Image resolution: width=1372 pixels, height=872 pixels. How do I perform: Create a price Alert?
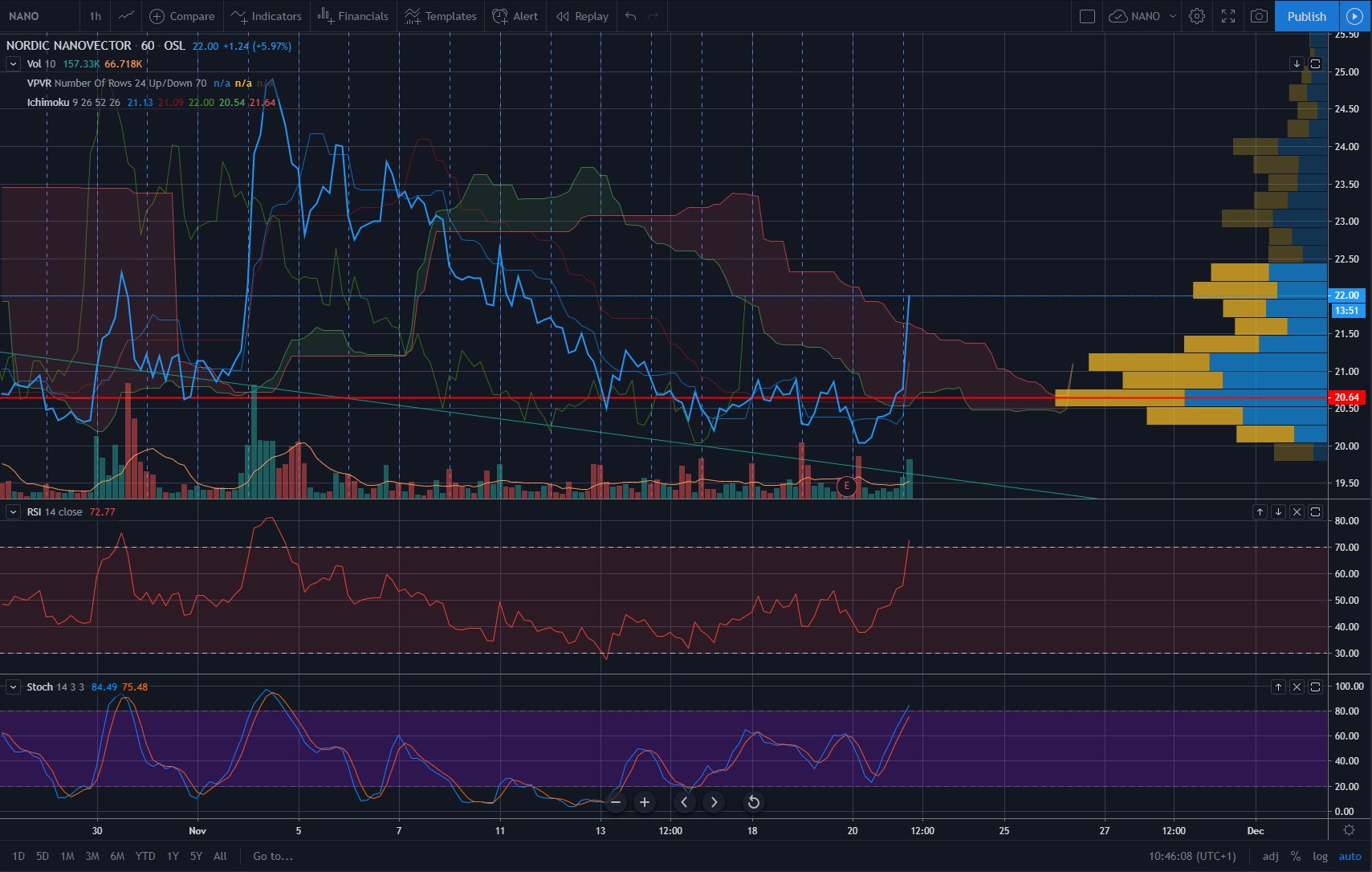pos(515,16)
